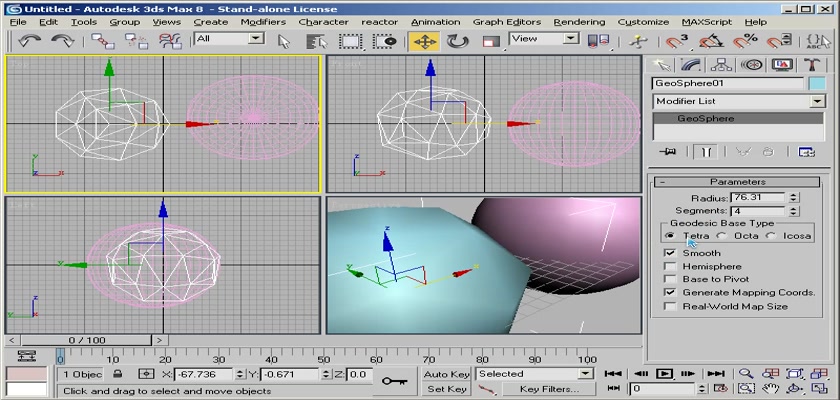Click the Segments spinner arrows
The height and width of the screenshot is (400, 840).
(x=793, y=211)
